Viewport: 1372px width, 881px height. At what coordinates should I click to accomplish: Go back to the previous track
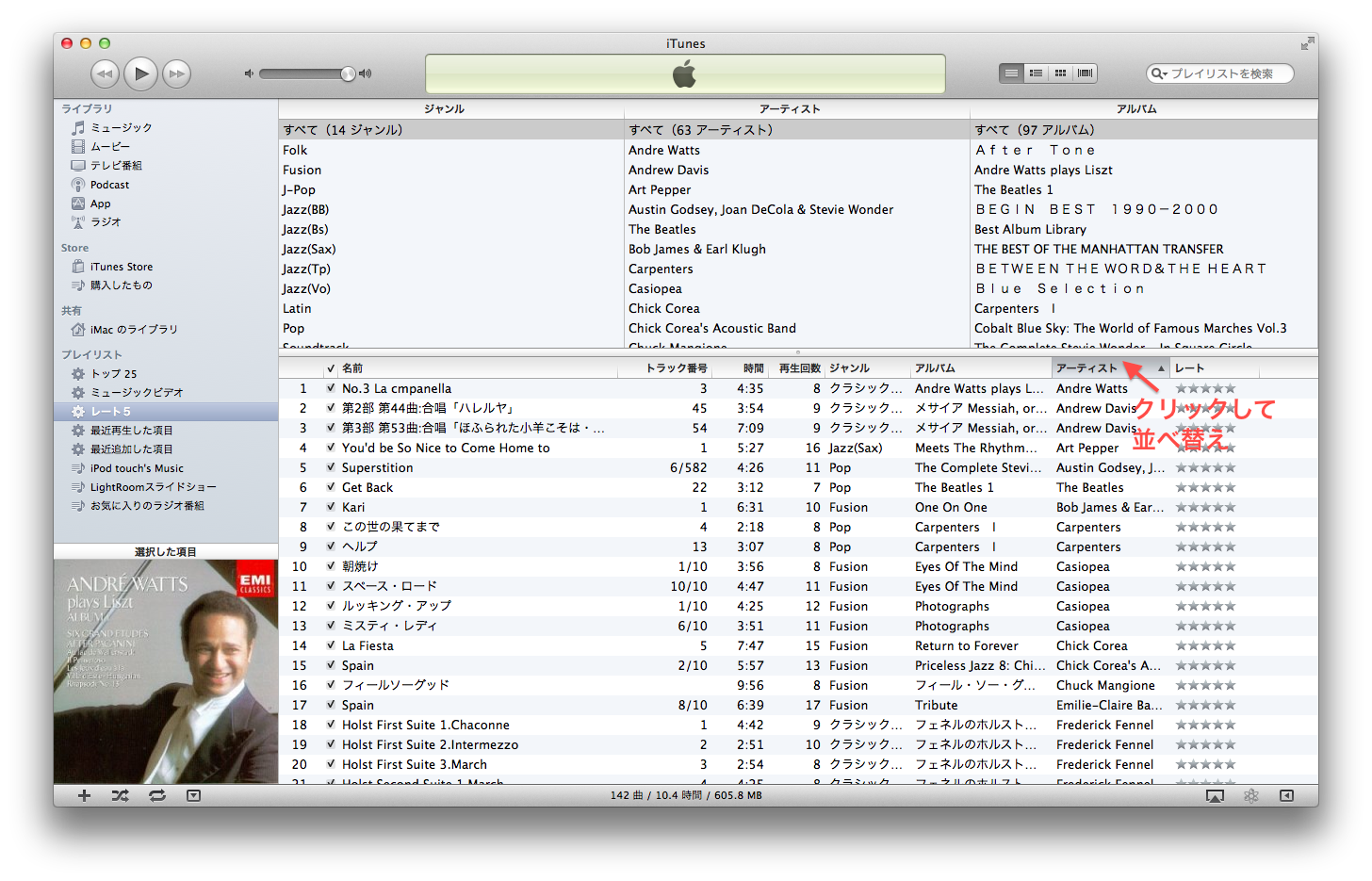coord(105,73)
